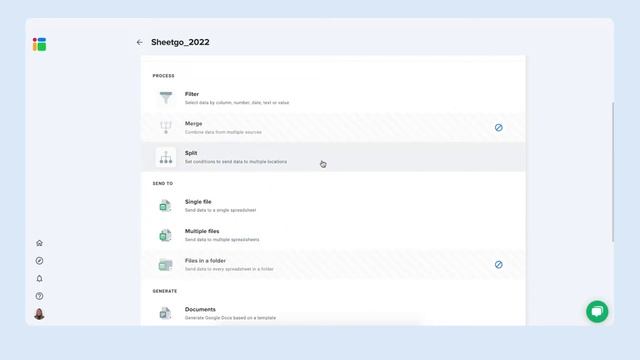Select the Merge option
640x360 pixels.
pyautogui.click(x=333, y=128)
